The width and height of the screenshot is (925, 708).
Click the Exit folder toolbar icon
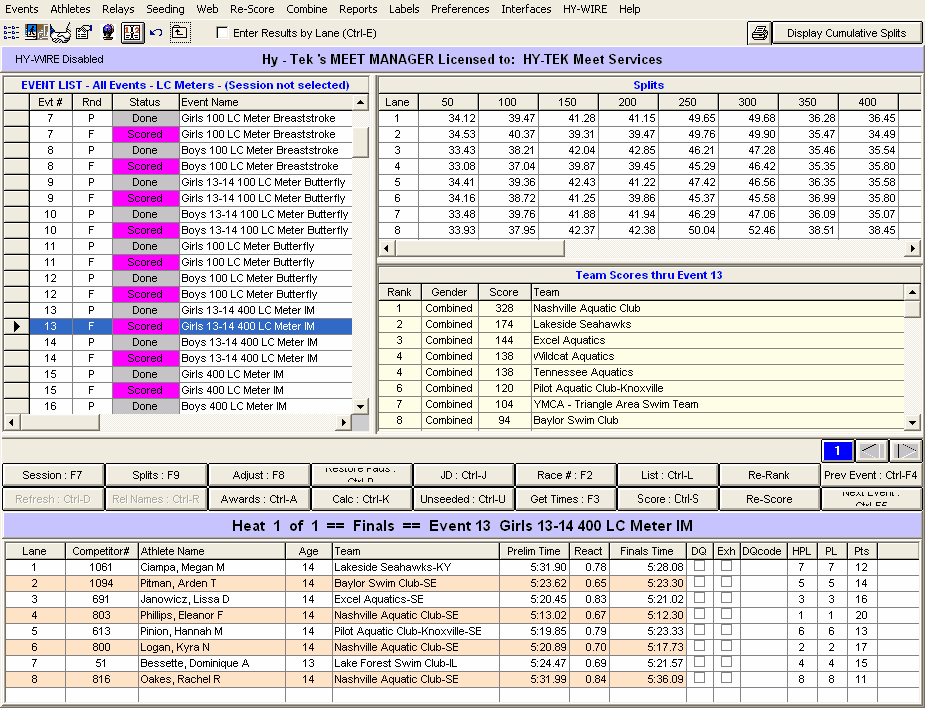(x=178, y=32)
